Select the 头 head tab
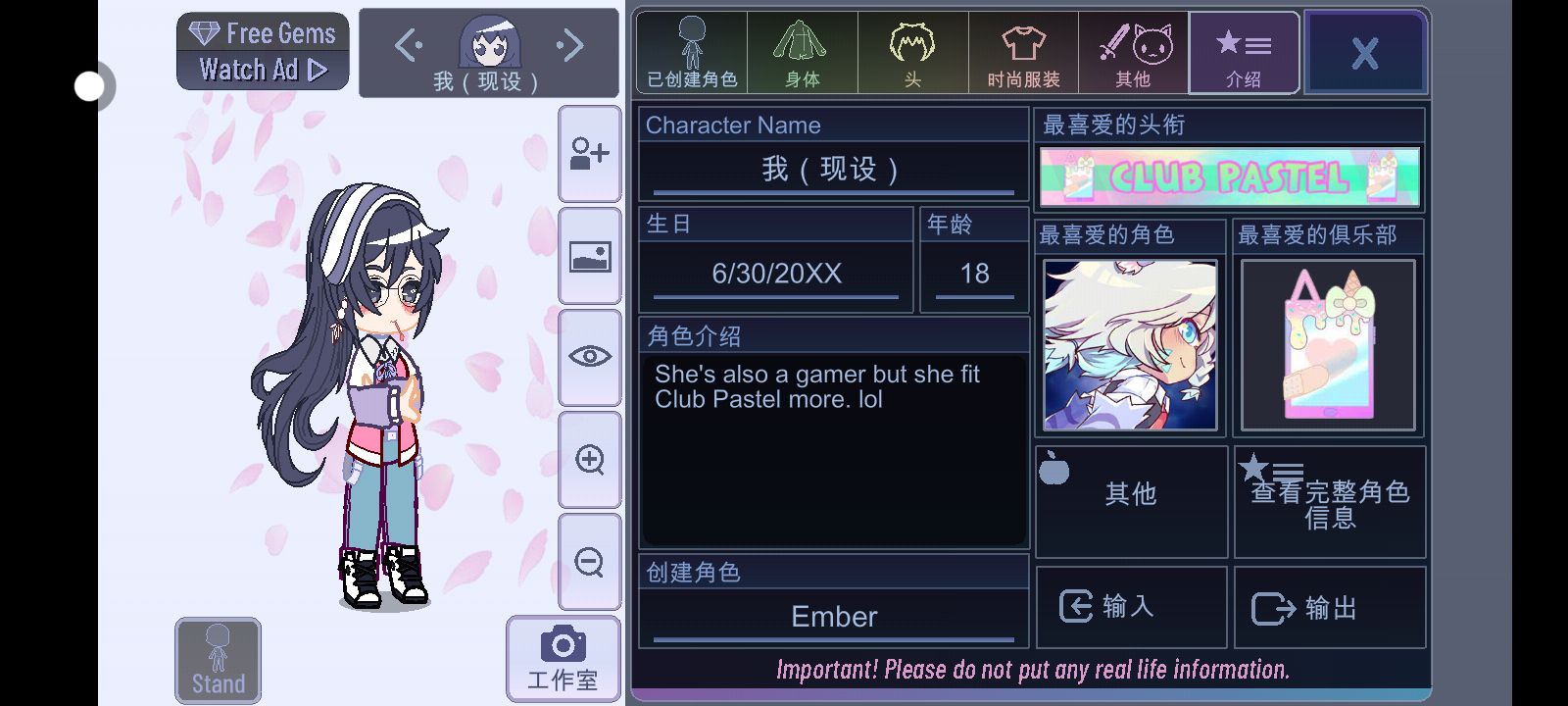Image resolution: width=1568 pixels, height=706 pixels. click(913, 53)
